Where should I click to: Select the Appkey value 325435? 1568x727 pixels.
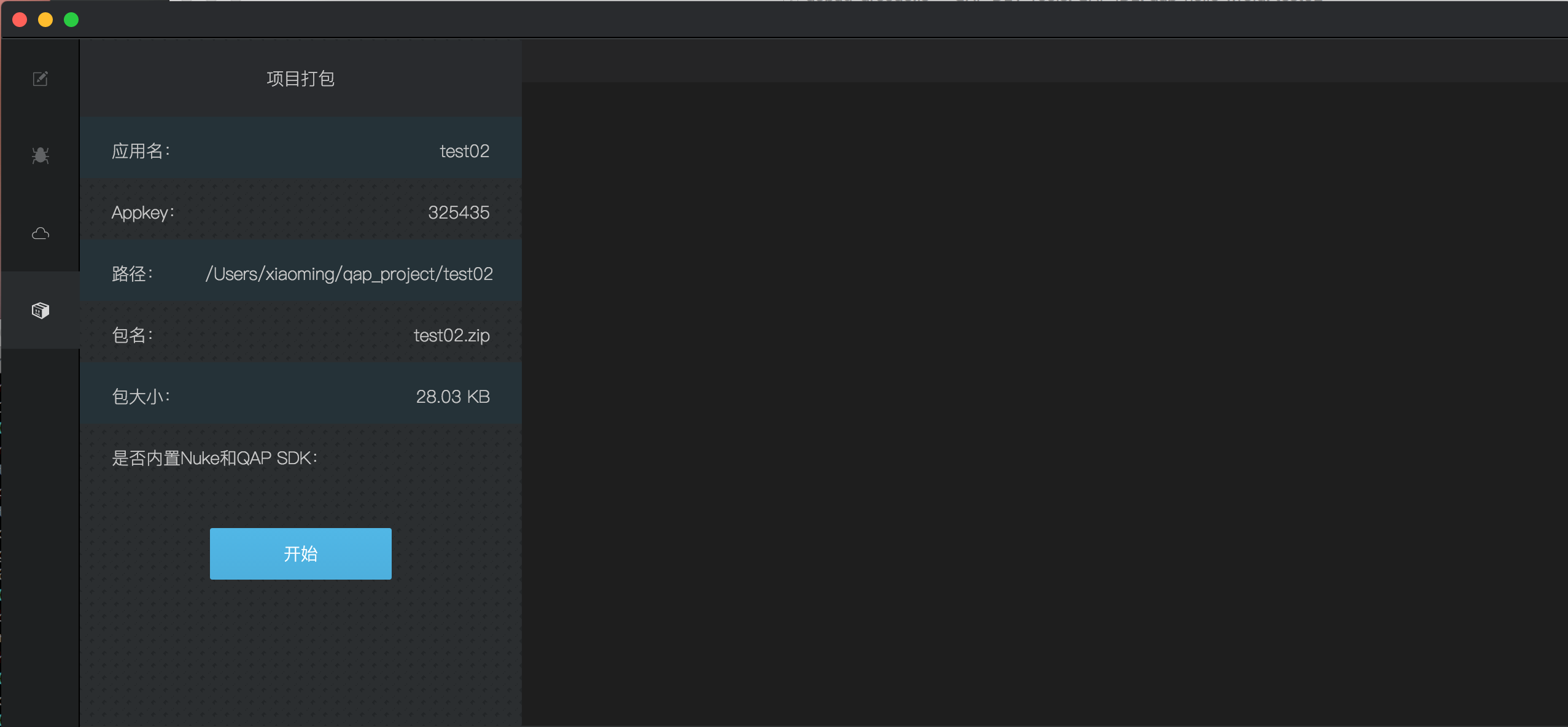(x=459, y=212)
